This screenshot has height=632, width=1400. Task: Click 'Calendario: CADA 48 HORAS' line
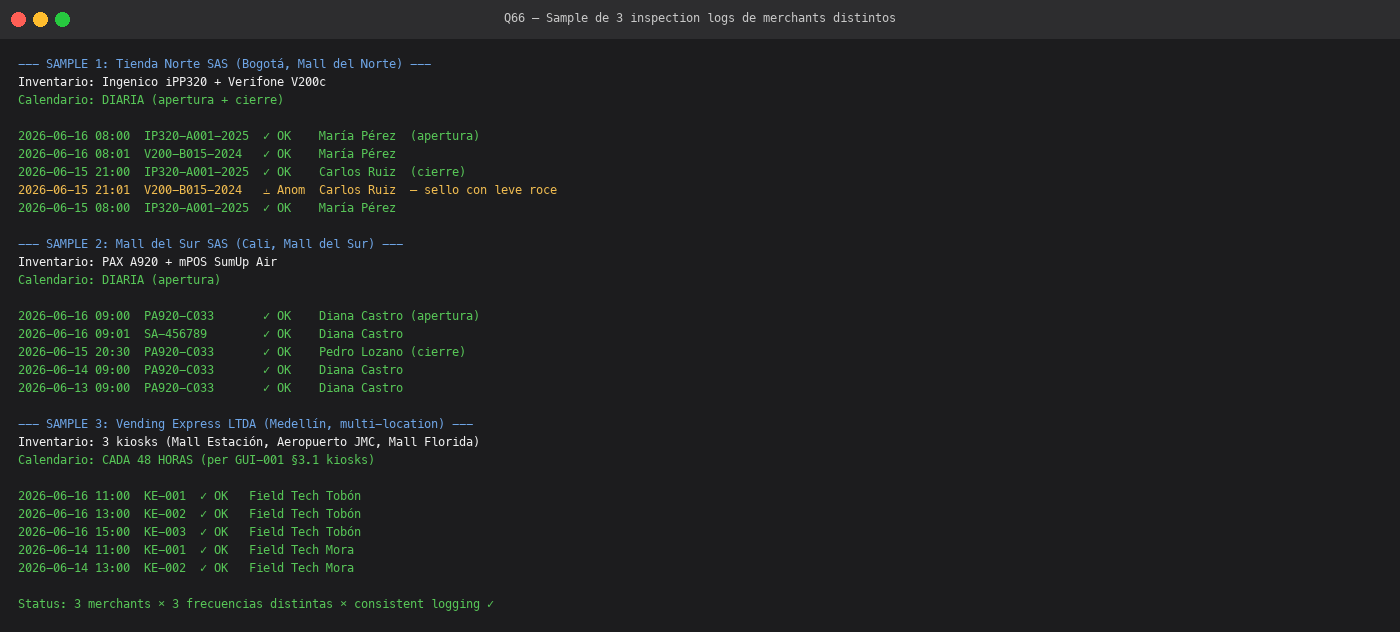pyautogui.click(x=197, y=460)
